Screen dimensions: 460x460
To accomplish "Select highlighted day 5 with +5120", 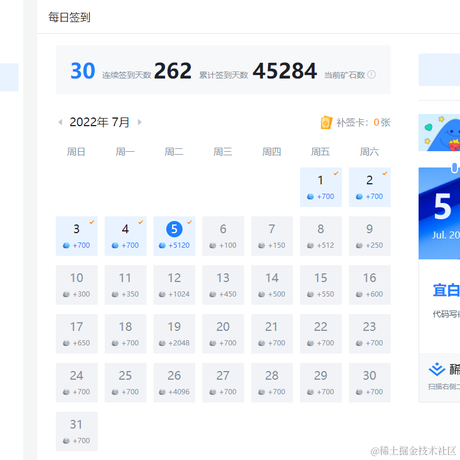I will point(174,236).
